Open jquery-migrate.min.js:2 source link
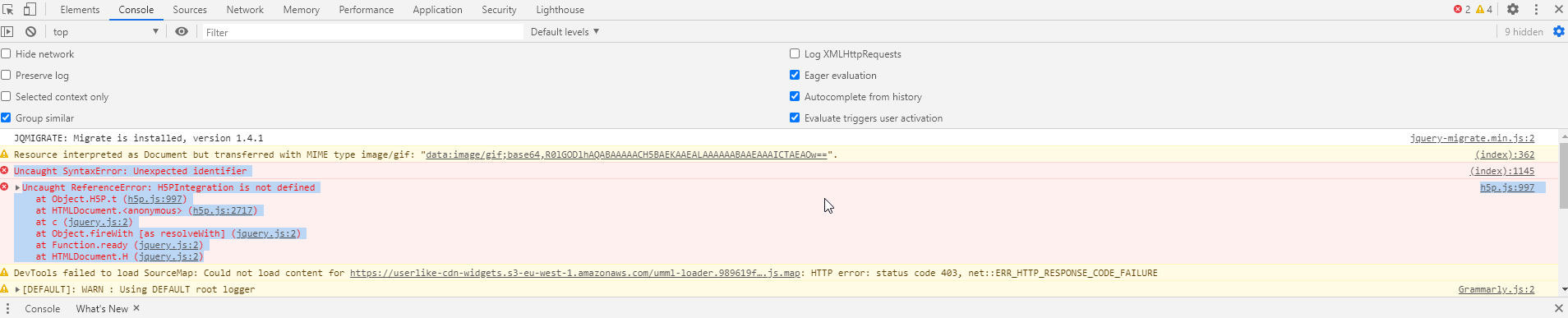1568x318 pixels. pos(1472,138)
